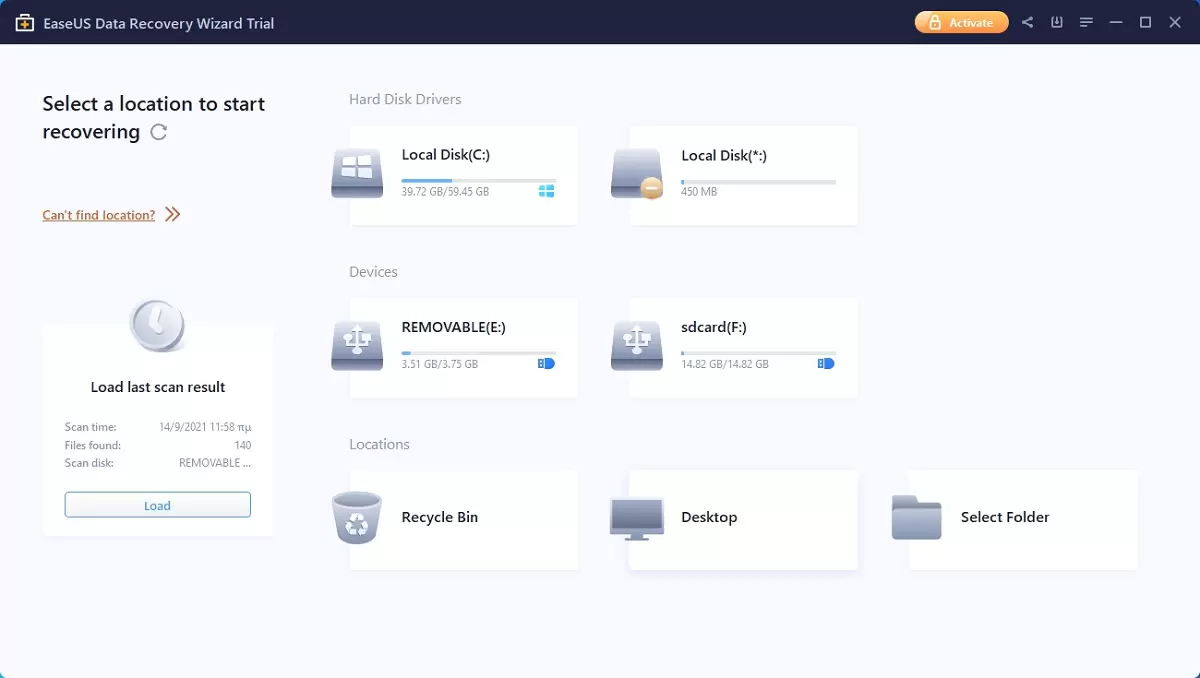Viewport: 1200px width, 678px height.
Task: Click the clock icon above Load last scan result
Action: coord(158,325)
